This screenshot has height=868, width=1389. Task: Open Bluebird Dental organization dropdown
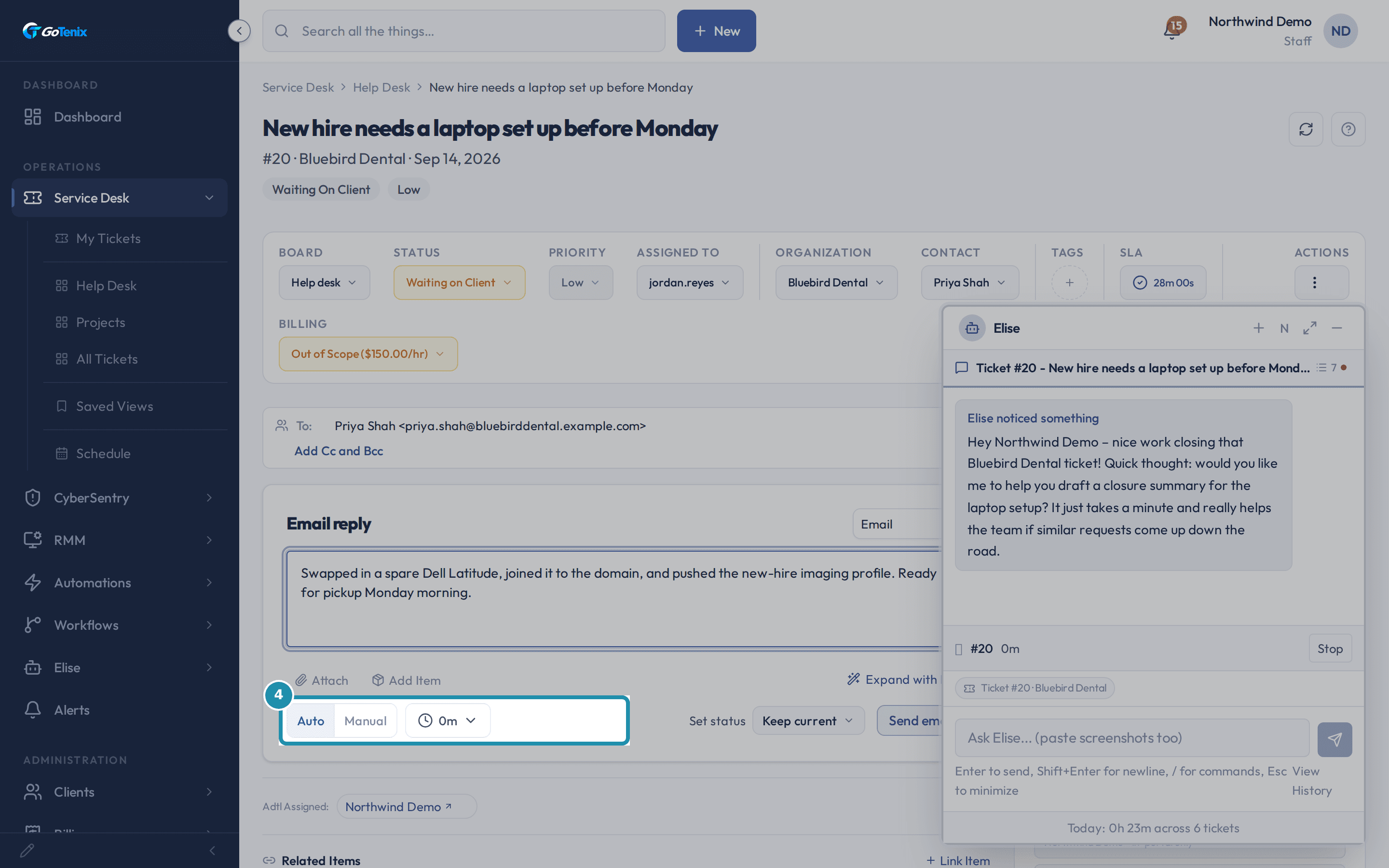click(x=836, y=283)
